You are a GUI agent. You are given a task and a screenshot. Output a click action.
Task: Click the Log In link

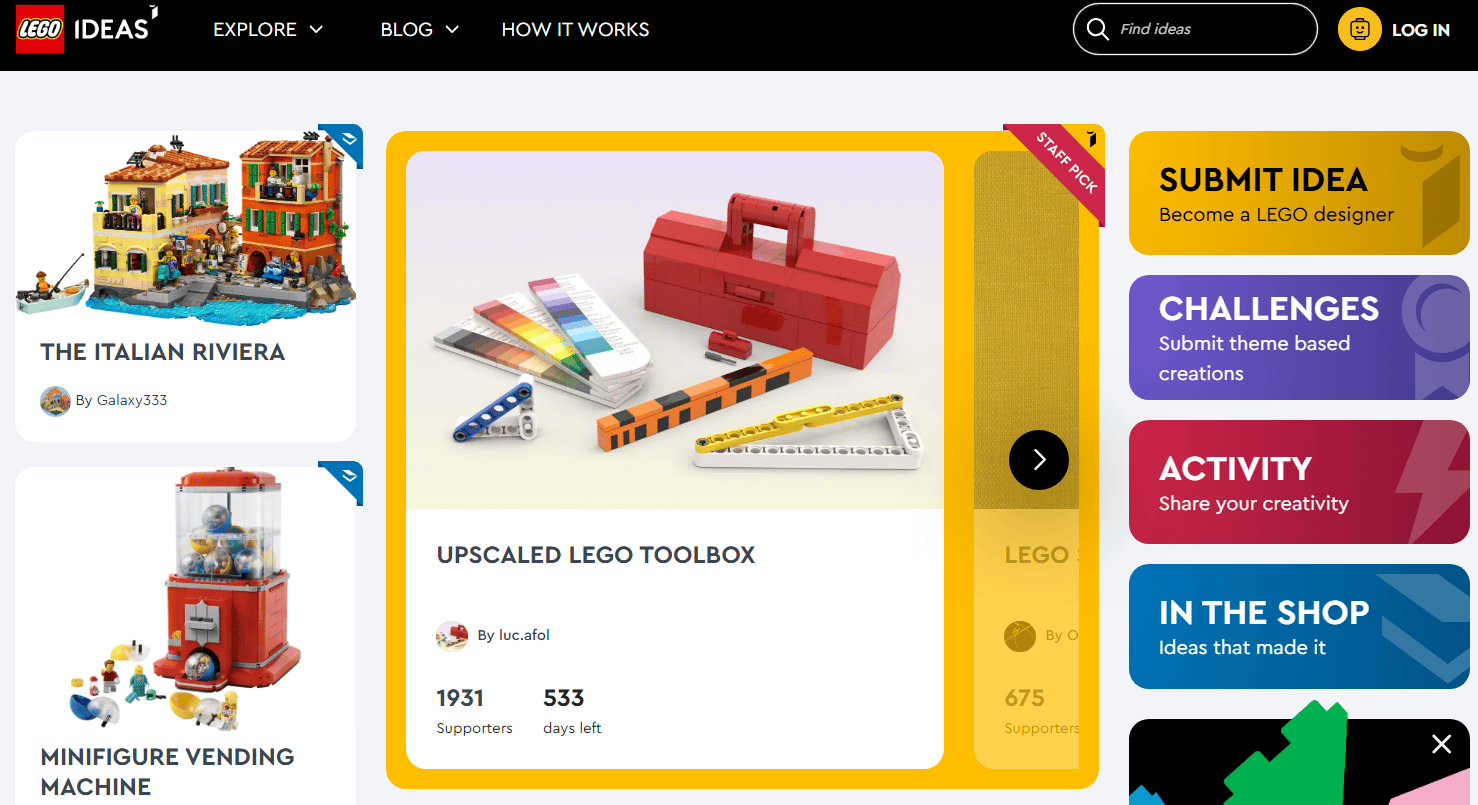(x=1420, y=30)
